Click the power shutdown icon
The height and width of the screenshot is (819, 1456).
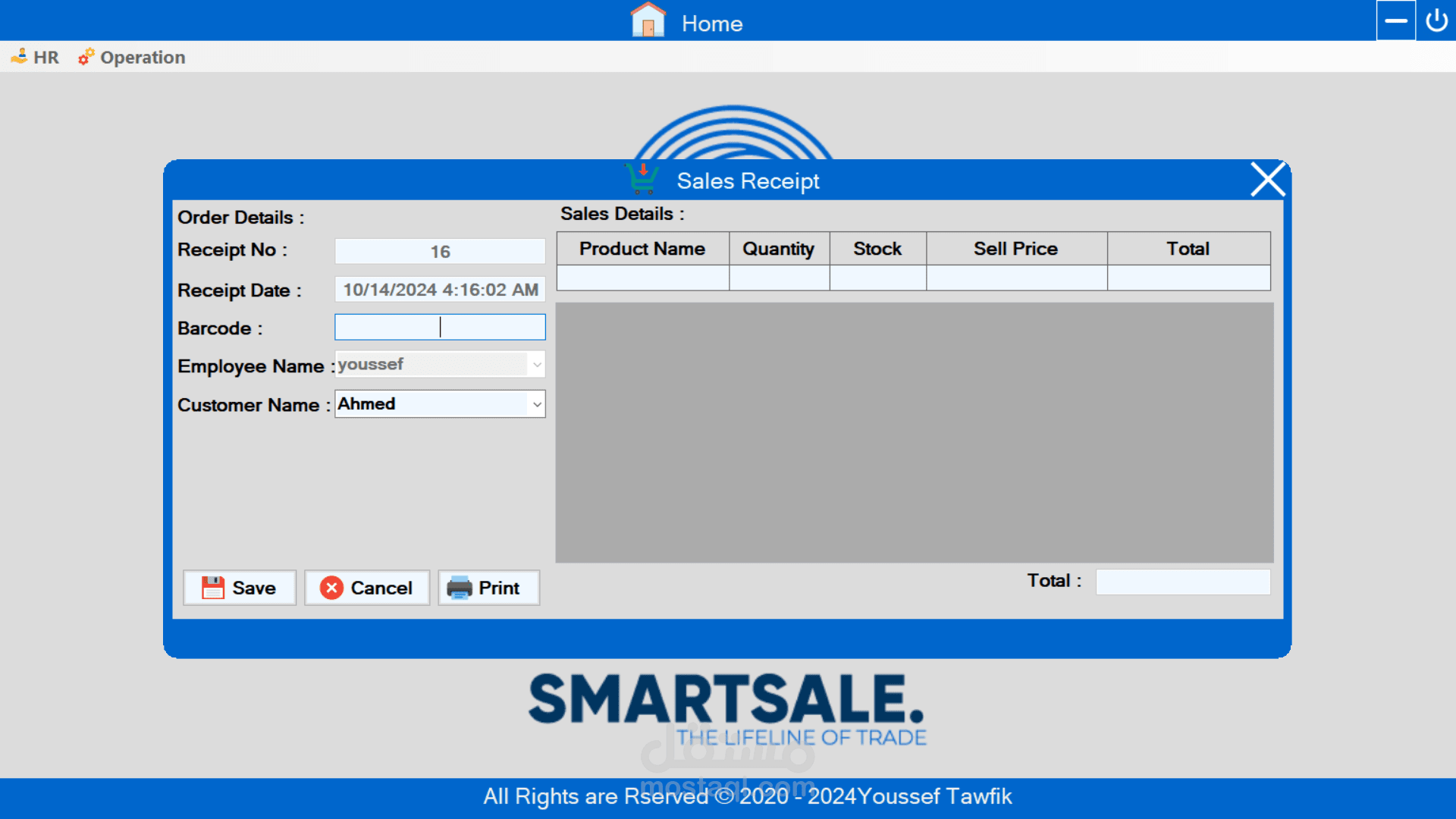[1436, 20]
